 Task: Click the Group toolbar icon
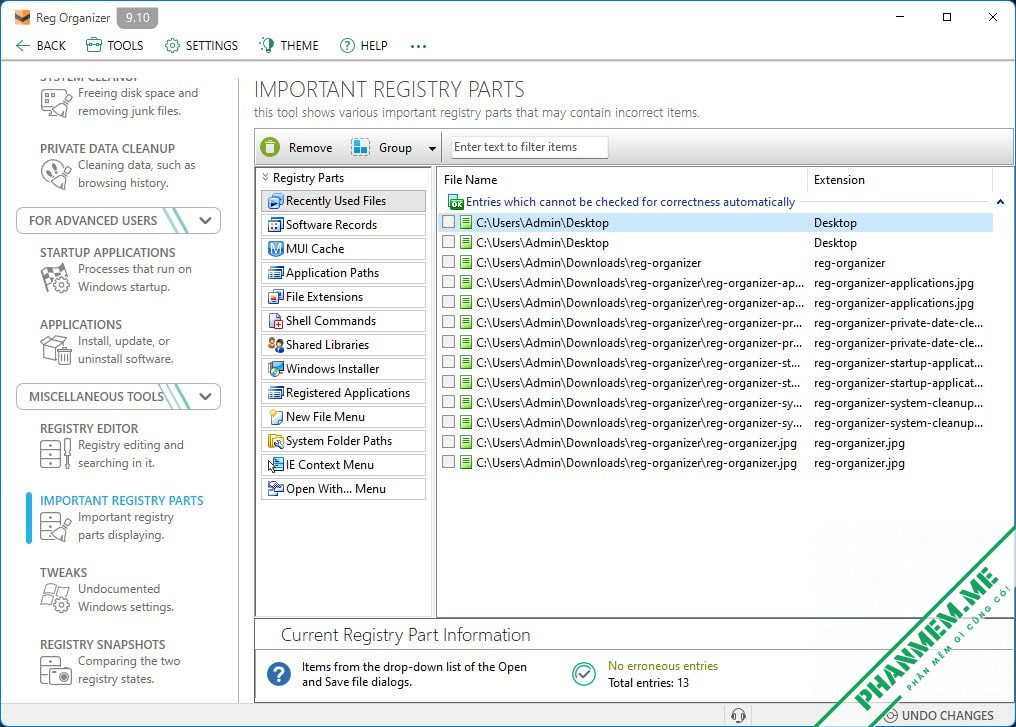pos(360,147)
